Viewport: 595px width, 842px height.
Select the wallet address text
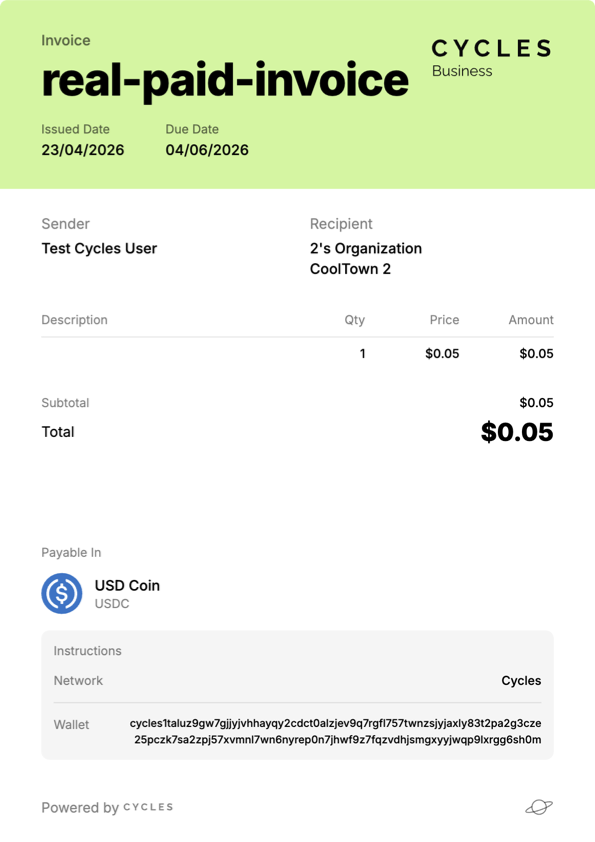tap(336, 731)
